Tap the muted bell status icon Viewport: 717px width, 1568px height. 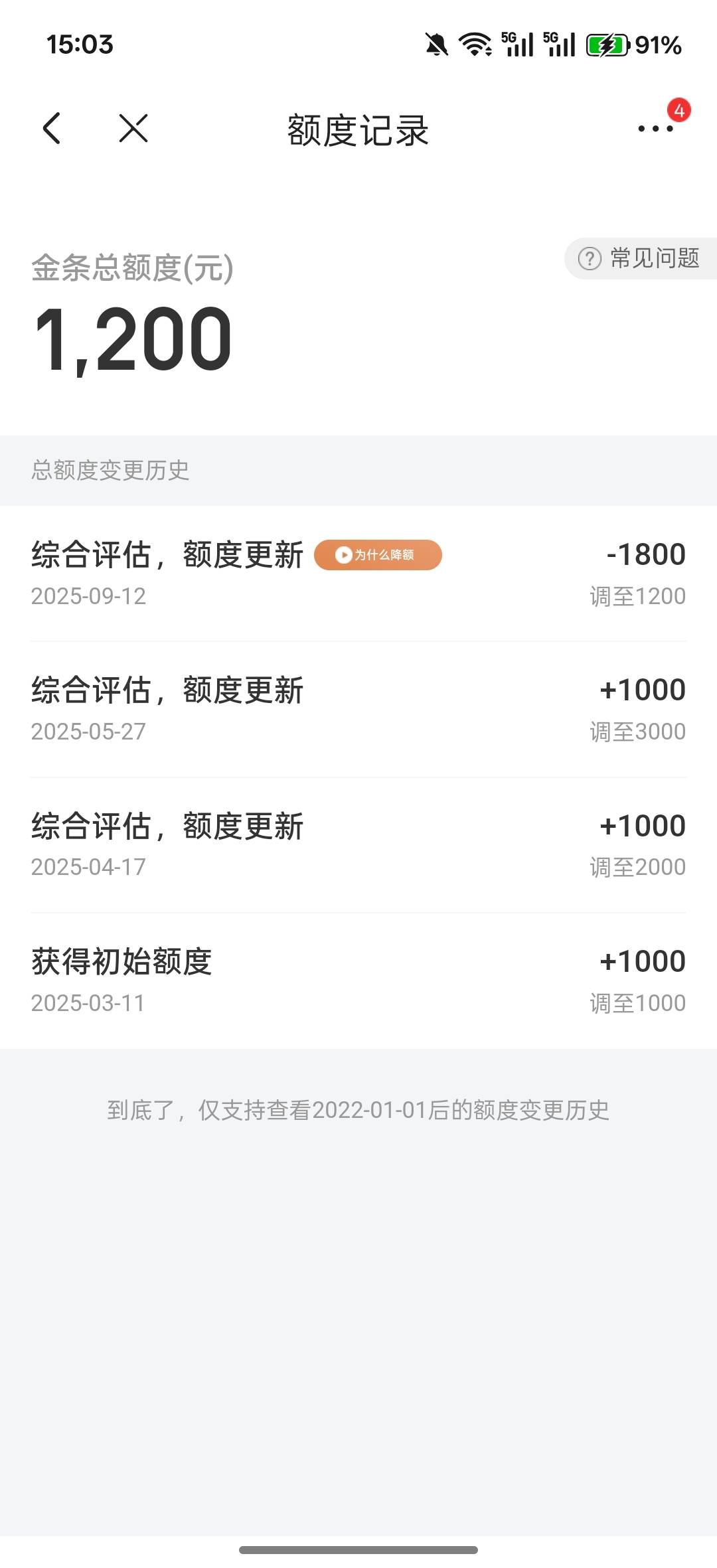click(x=436, y=45)
